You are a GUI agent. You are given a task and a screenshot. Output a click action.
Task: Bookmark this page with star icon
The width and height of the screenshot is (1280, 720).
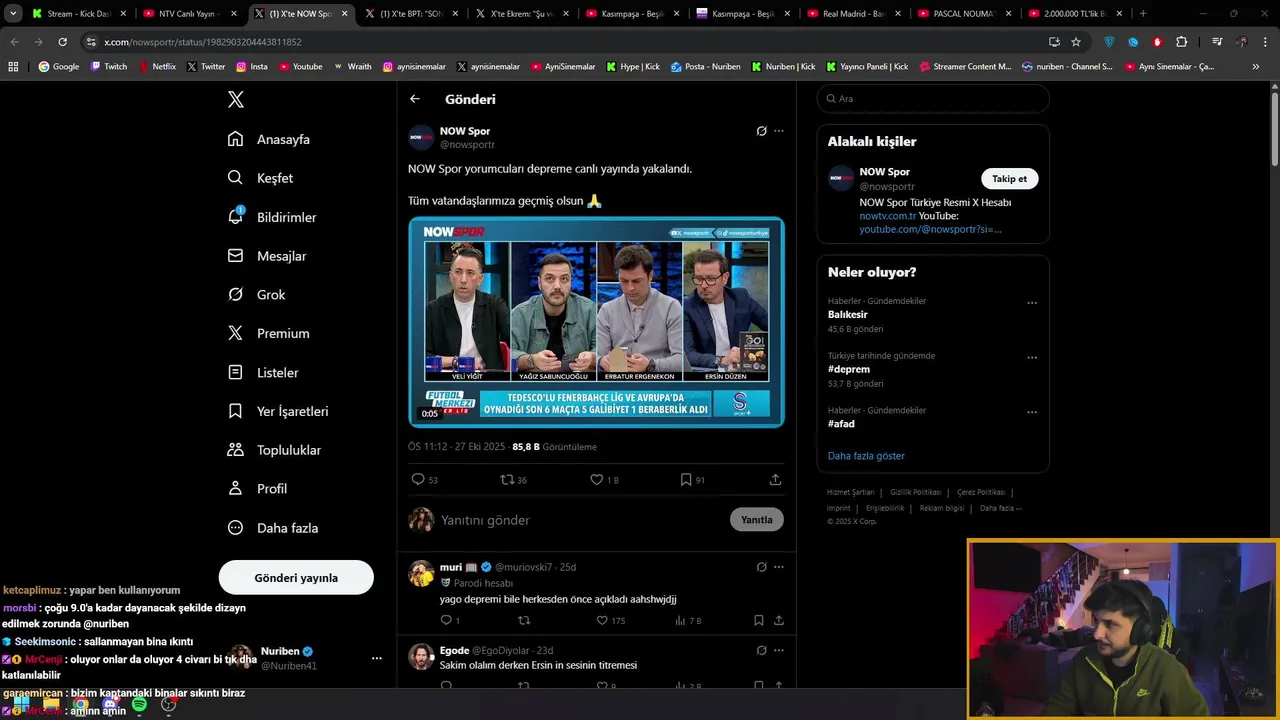coord(1076,42)
